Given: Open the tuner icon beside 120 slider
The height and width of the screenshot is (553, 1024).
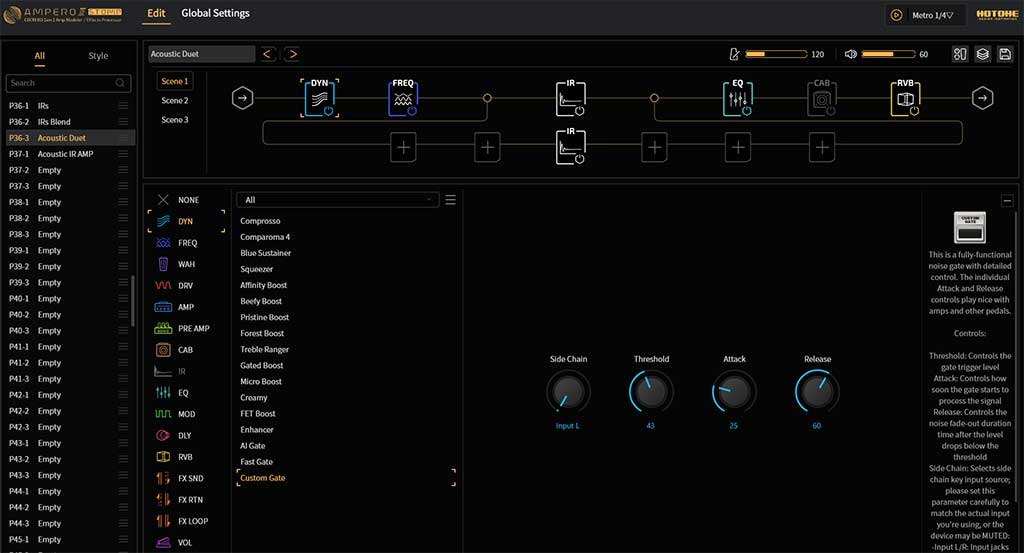Looking at the screenshot, I should click(734, 54).
